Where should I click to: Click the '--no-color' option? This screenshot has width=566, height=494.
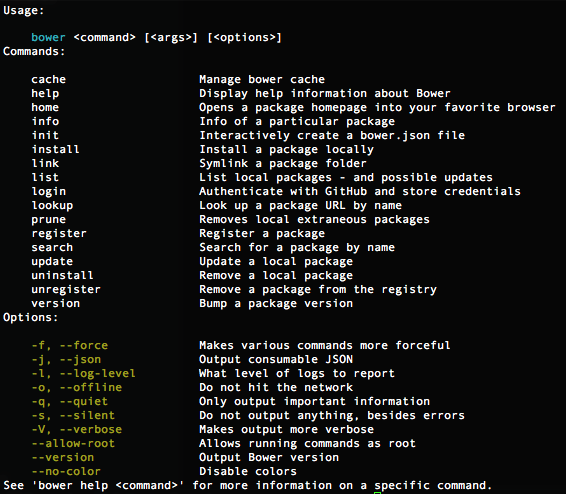66,472
